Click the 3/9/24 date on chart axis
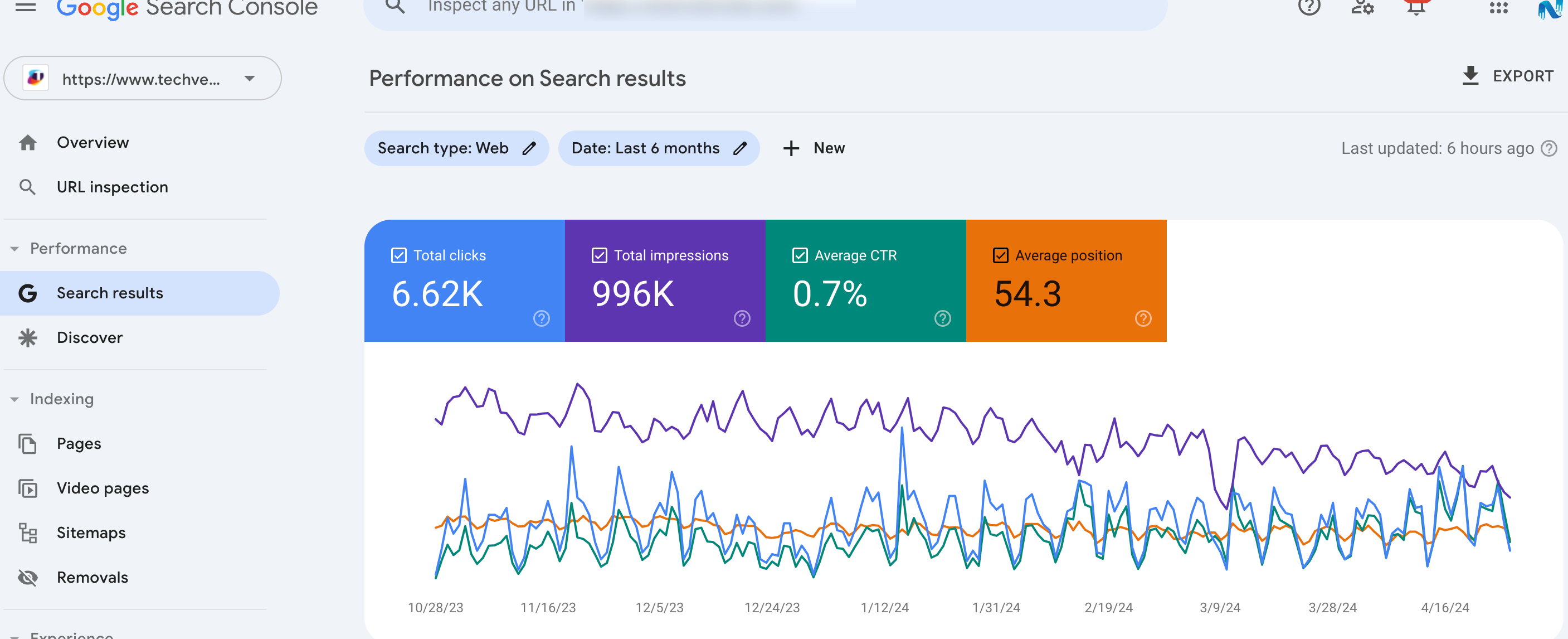Image resolution: width=1568 pixels, height=639 pixels. point(1219,607)
